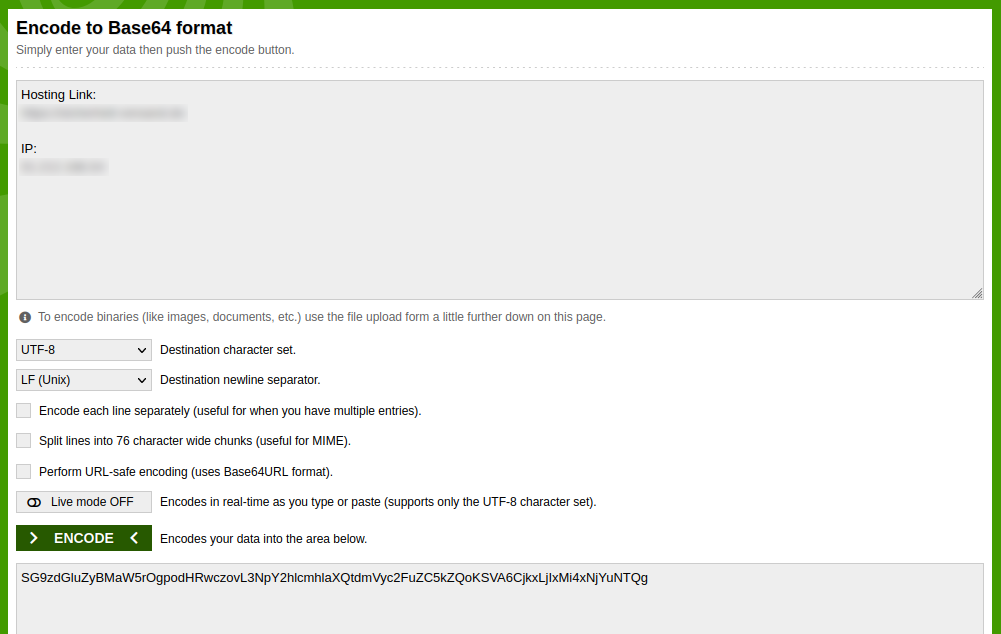
Task: Click the Base64 output string in result area
Action: coord(334,578)
